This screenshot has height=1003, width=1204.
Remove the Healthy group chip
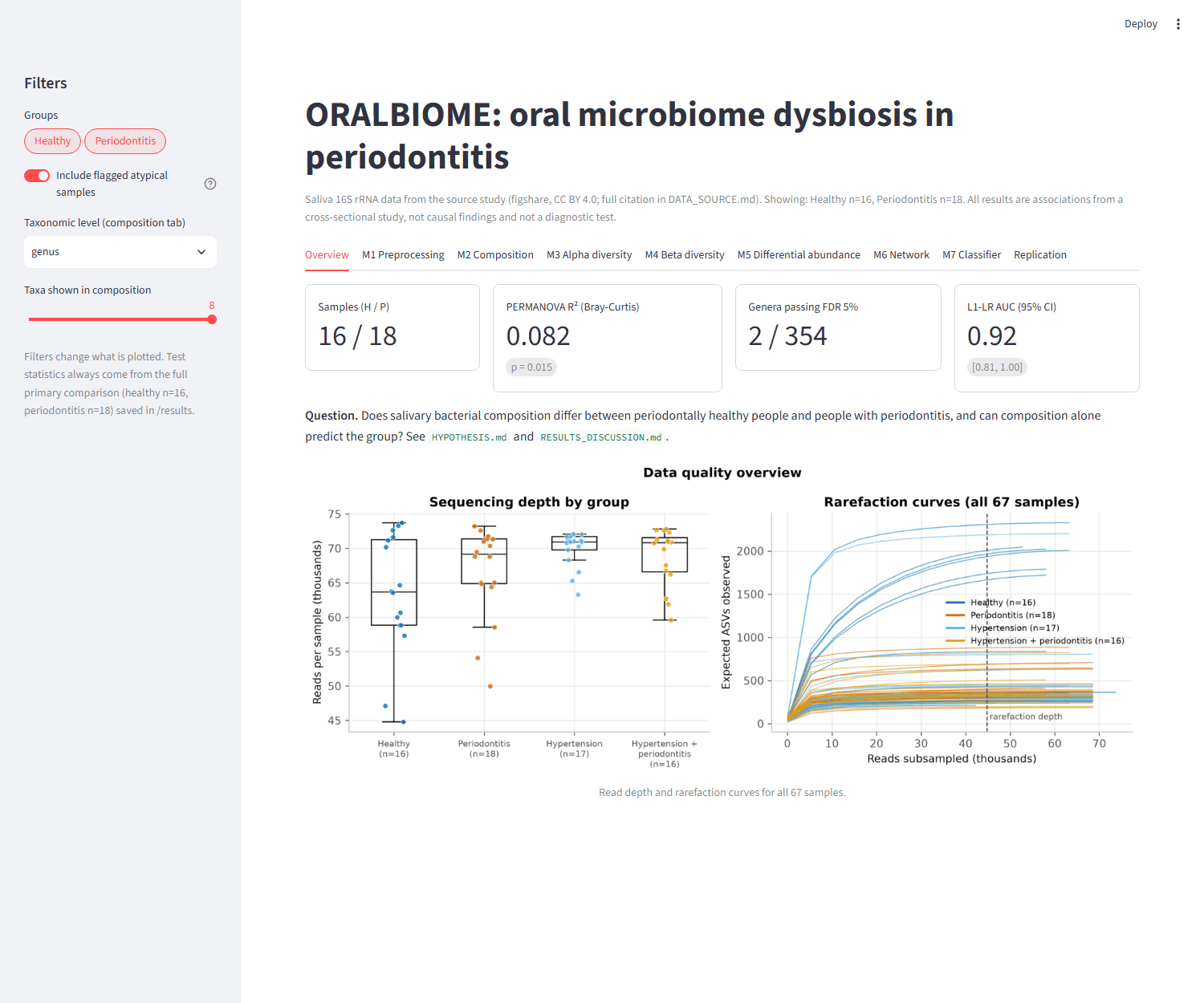click(52, 141)
